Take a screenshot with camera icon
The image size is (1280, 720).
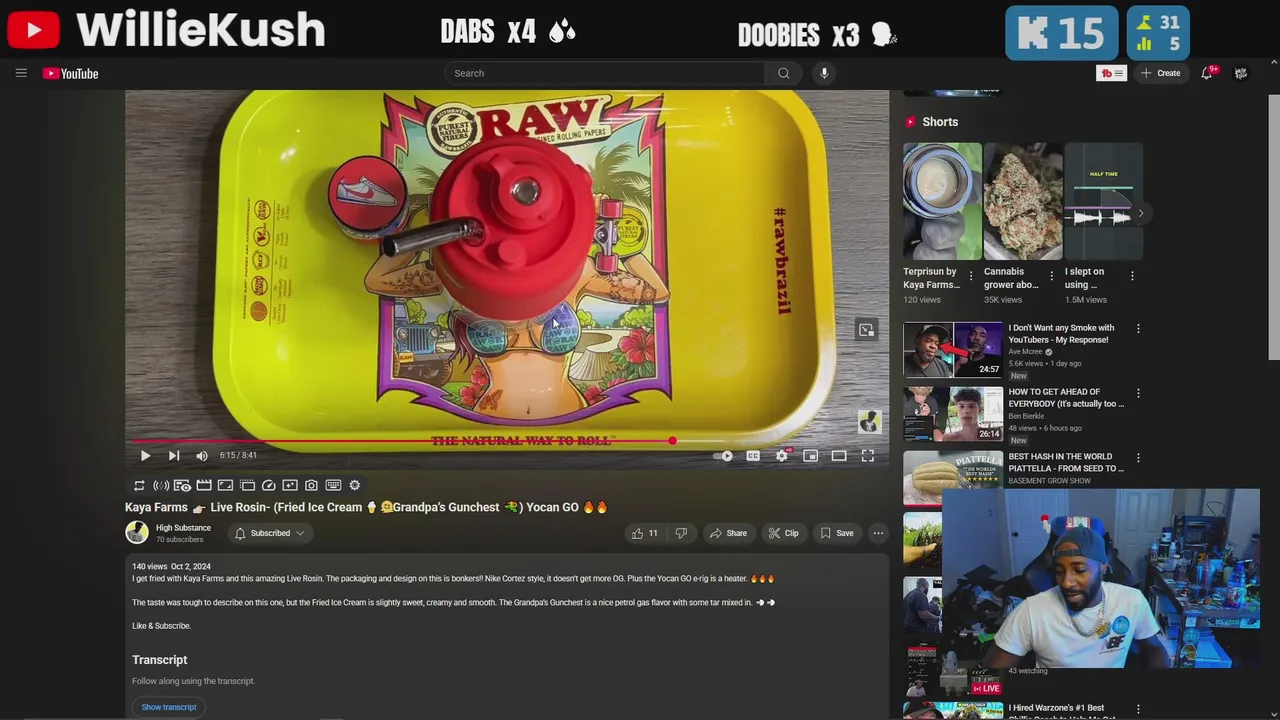click(311, 485)
